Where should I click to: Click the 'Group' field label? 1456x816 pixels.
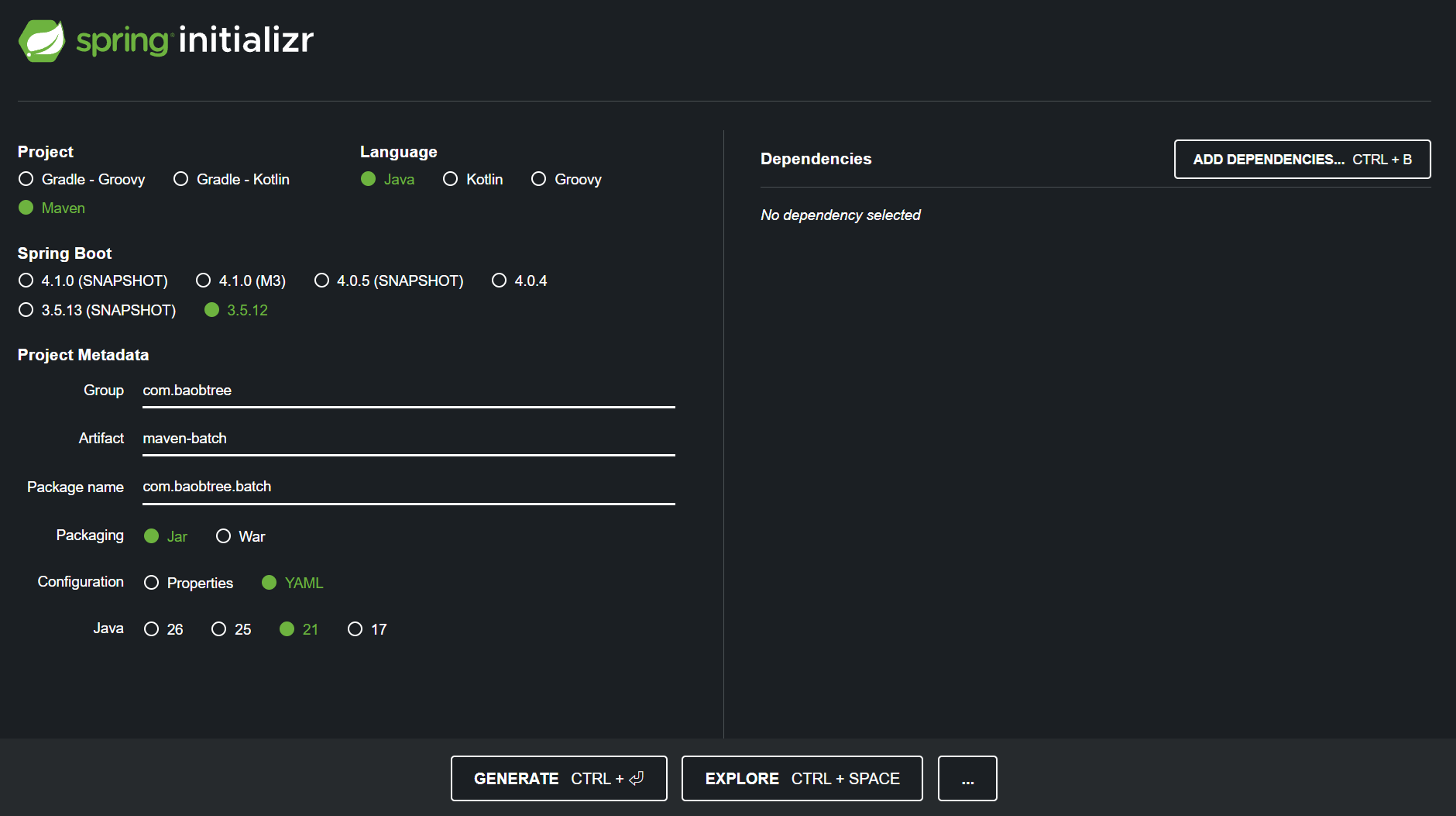(x=104, y=391)
